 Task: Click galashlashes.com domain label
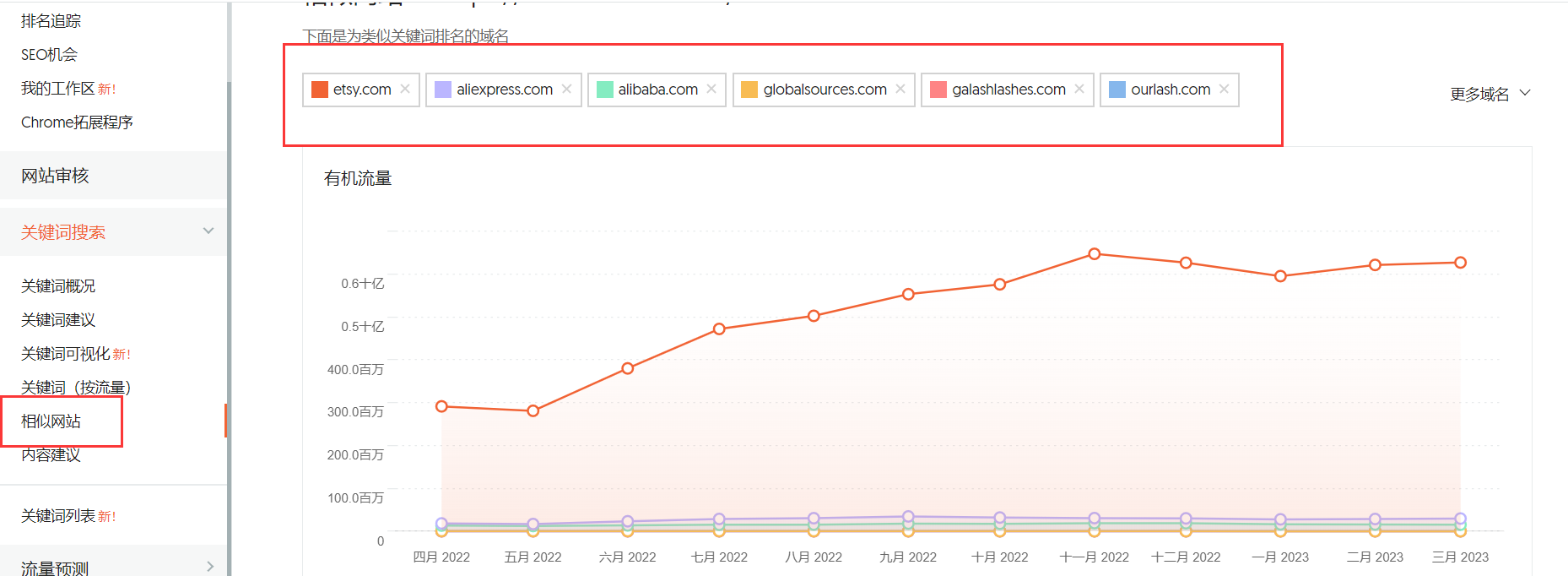(x=1008, y=90)
